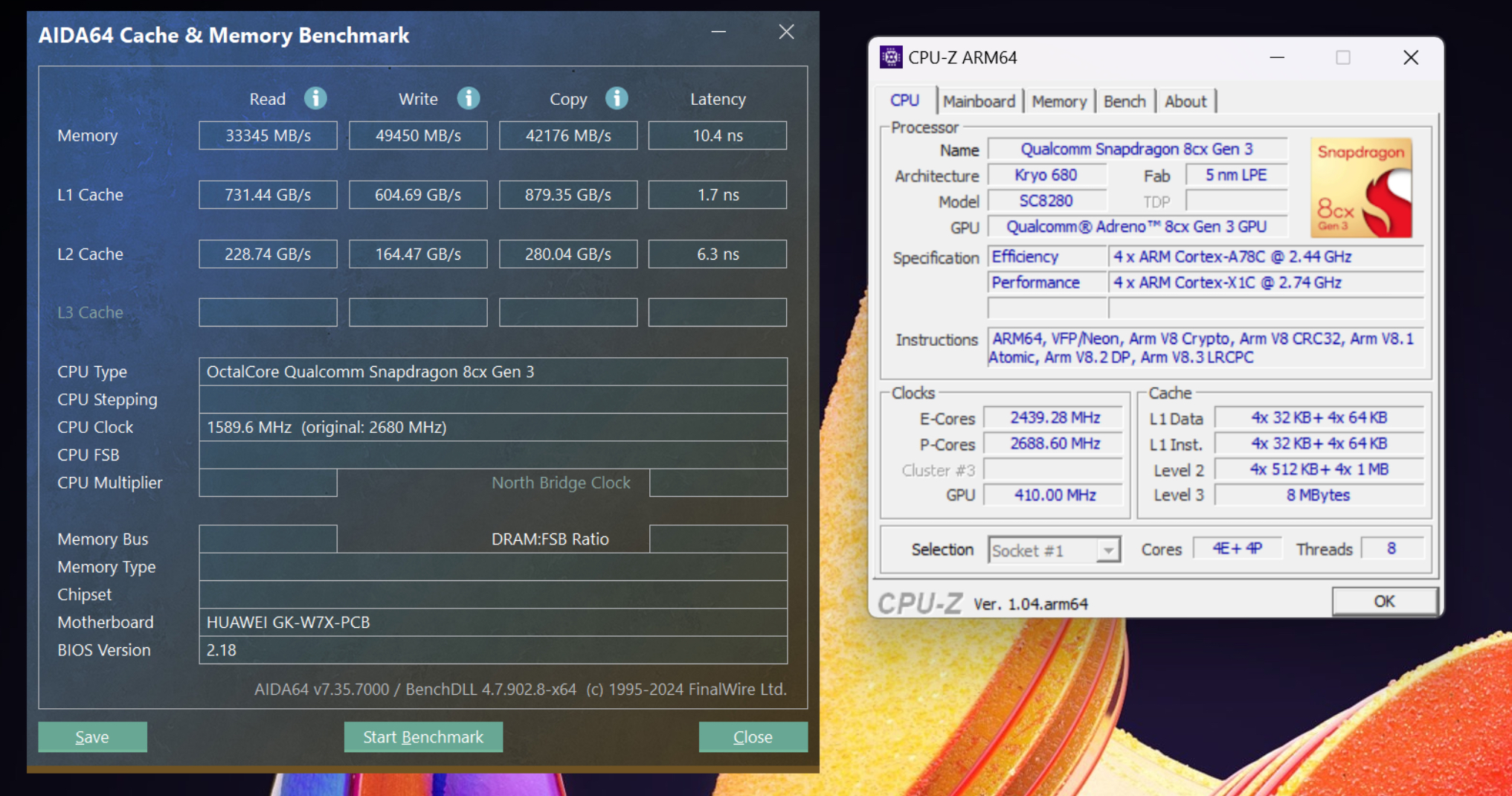Click the CPU-Z app icon in title bar
Viewport: 1512px width, 796px height.
(890, 57)
